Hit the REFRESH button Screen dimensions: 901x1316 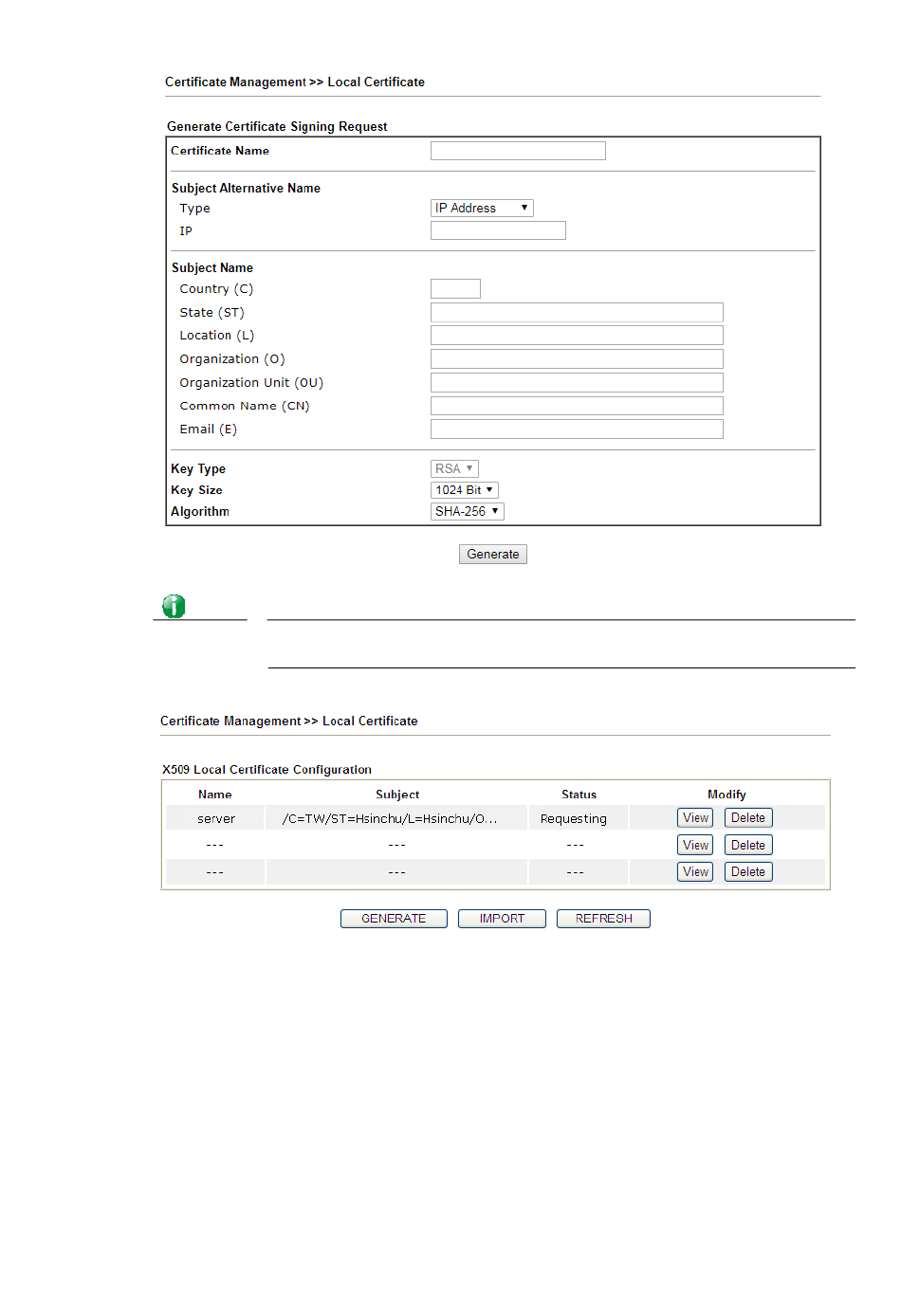click(603, 919)
